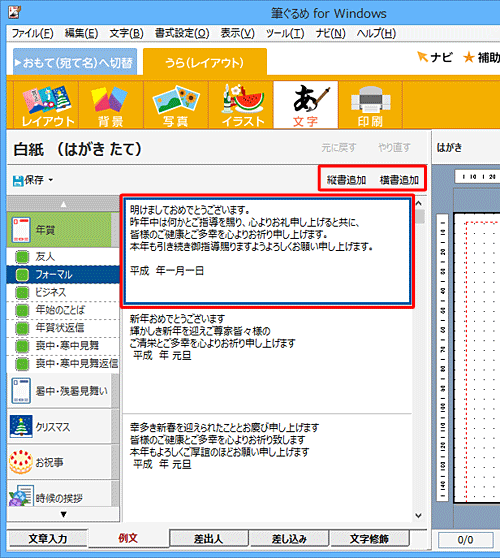
Task: Click the green icon beside 喪中・寒中見舞
Action: click(x=22, y=346)
